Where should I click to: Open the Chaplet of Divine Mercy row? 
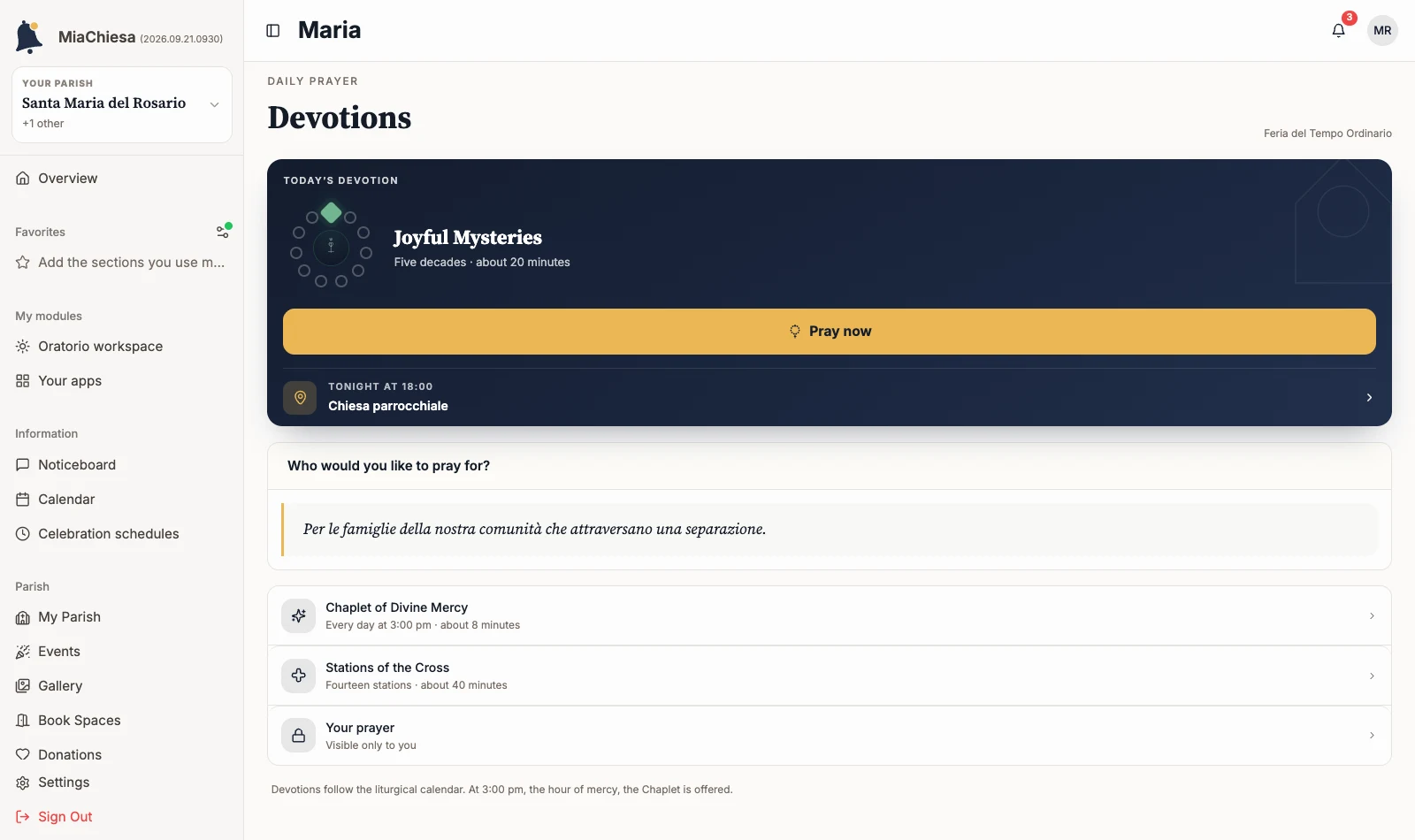(x=830, y=615)
